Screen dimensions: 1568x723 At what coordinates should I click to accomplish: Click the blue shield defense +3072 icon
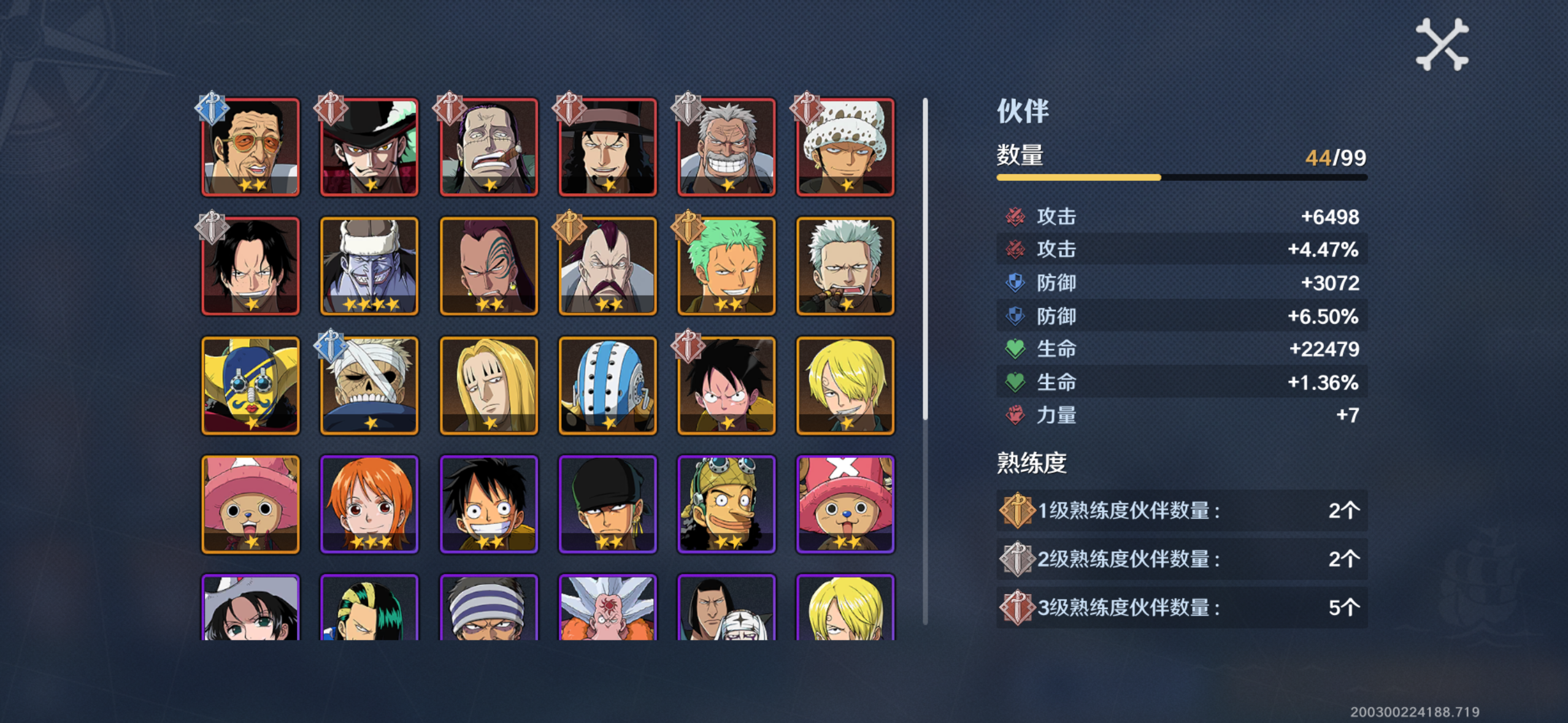(1015, 283)
